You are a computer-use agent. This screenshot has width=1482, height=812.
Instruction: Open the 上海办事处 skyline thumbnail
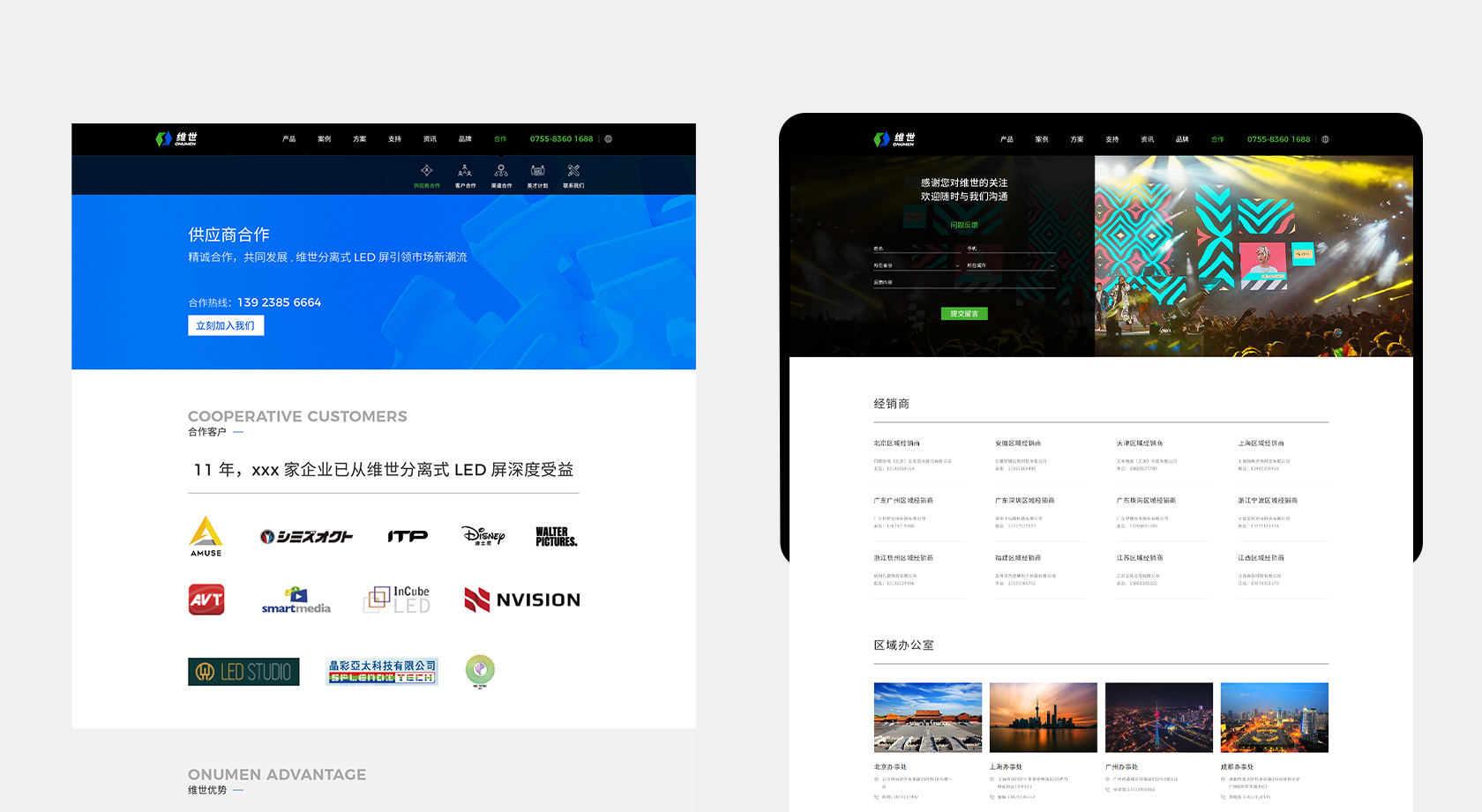click(1043, 717)
